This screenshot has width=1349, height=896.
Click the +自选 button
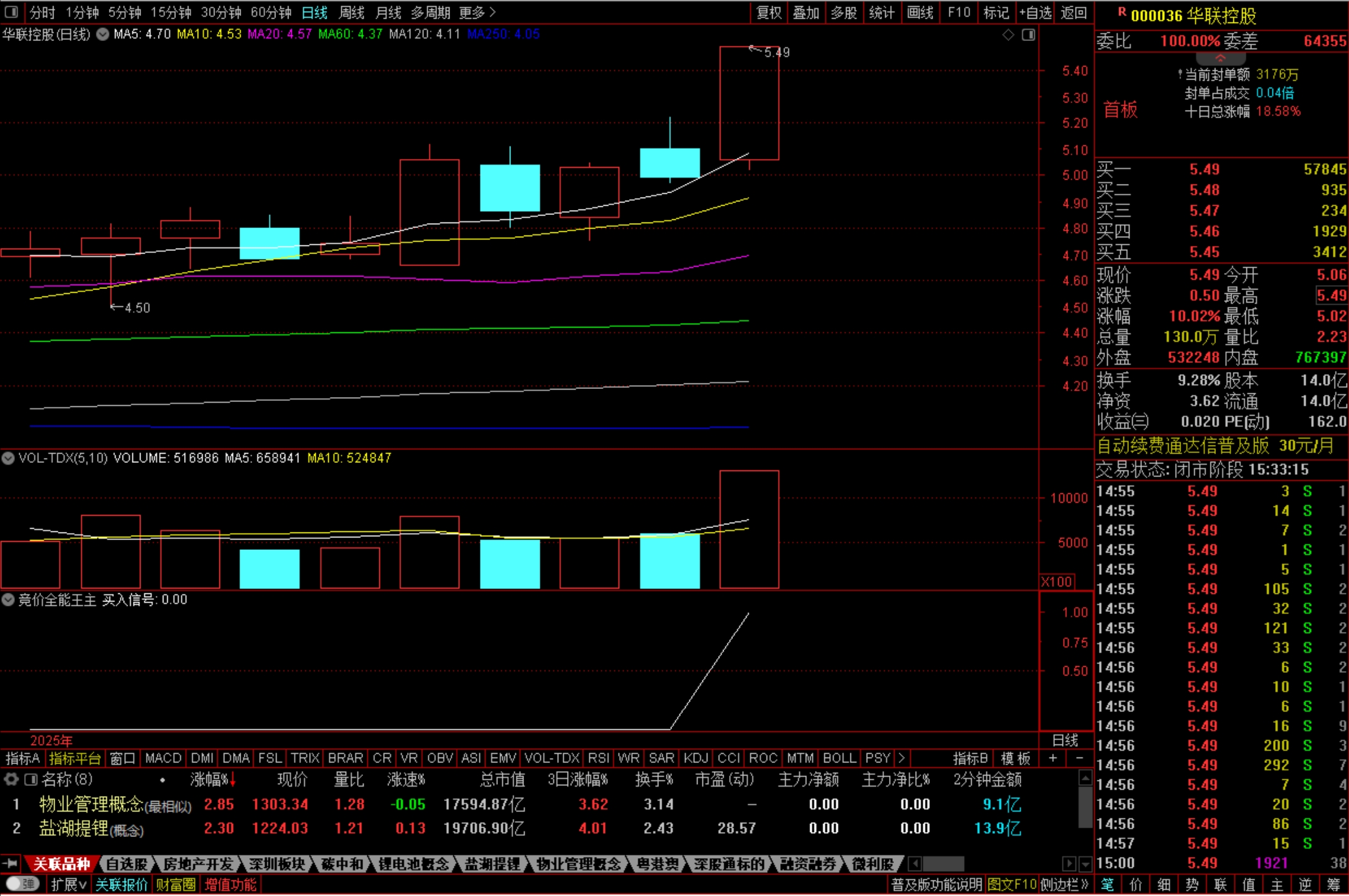[x=1036, y=12]
